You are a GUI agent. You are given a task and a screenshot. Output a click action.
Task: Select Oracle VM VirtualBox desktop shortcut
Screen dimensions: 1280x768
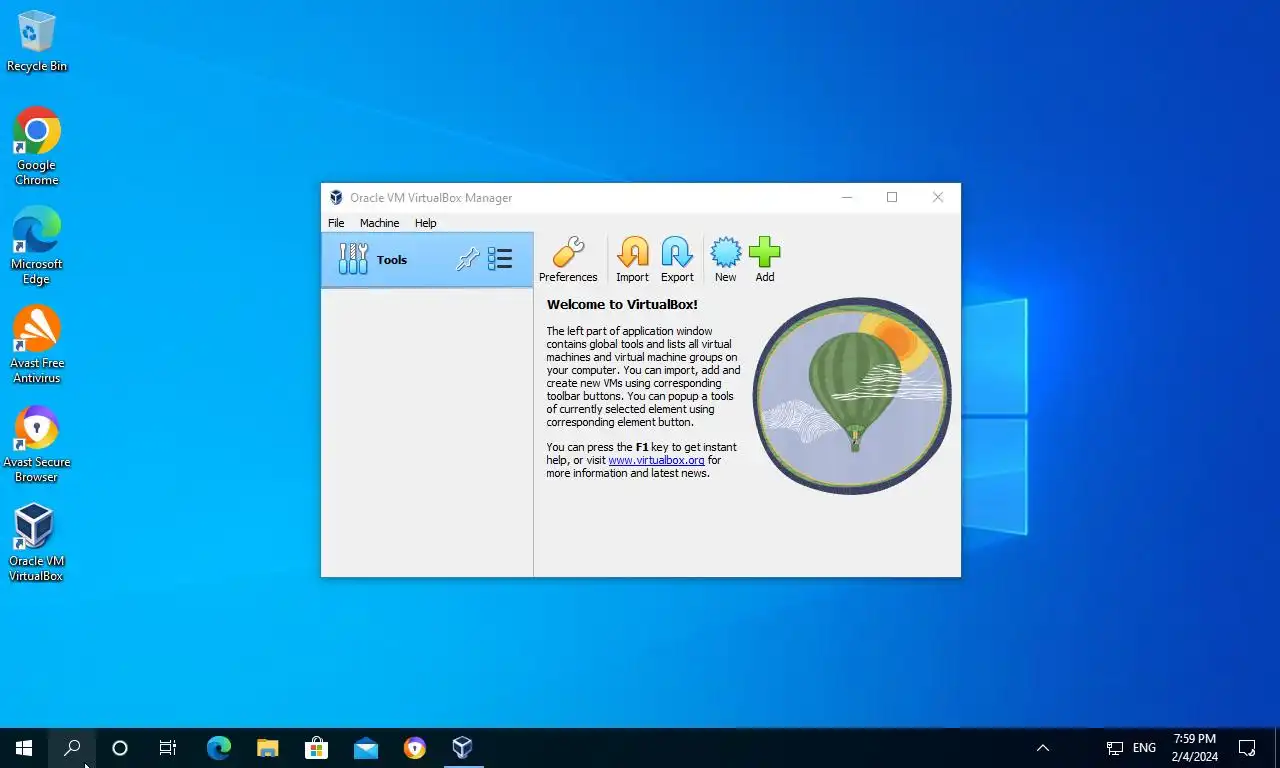36,543
